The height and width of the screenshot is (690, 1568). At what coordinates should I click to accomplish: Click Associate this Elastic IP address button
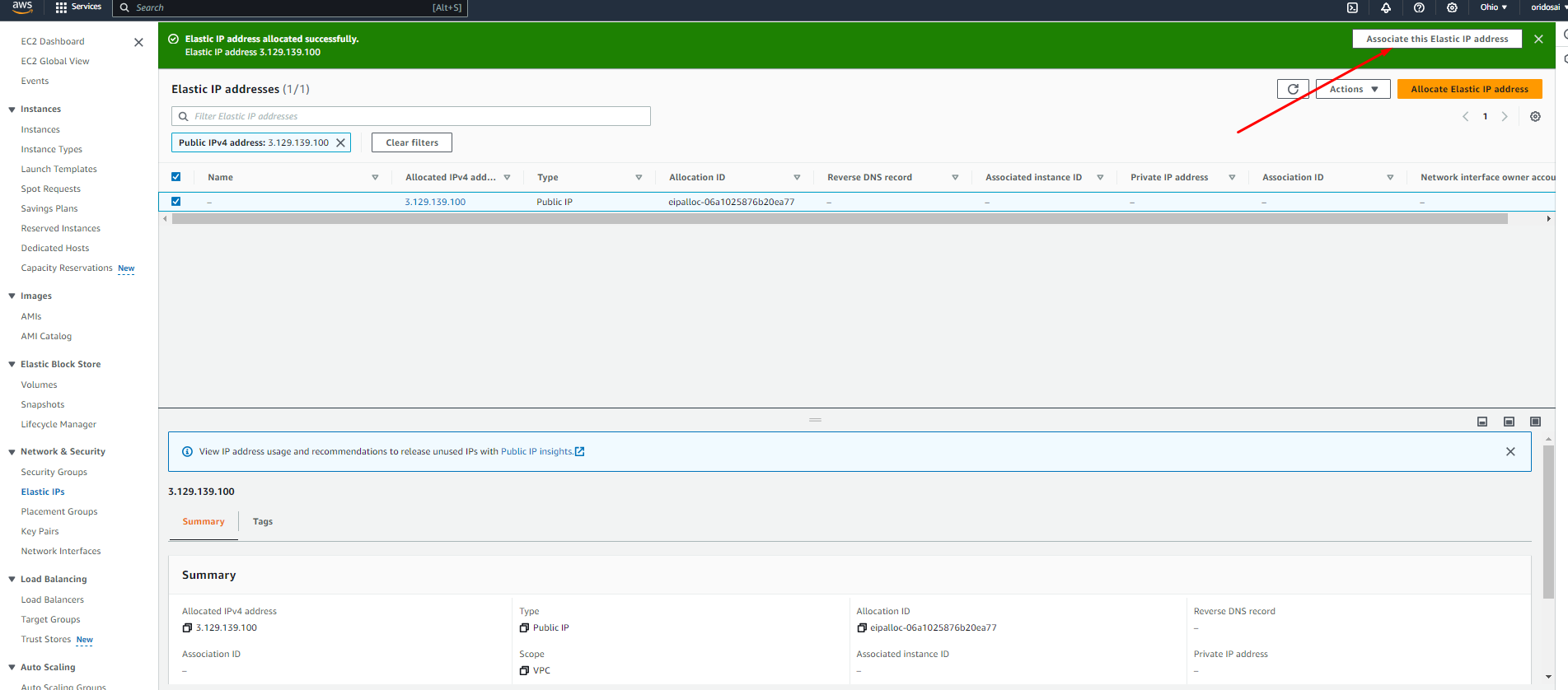tap(1437, 39)
